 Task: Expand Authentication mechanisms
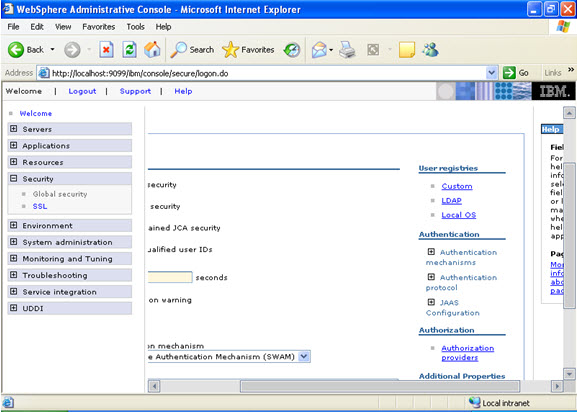point(431,252)
